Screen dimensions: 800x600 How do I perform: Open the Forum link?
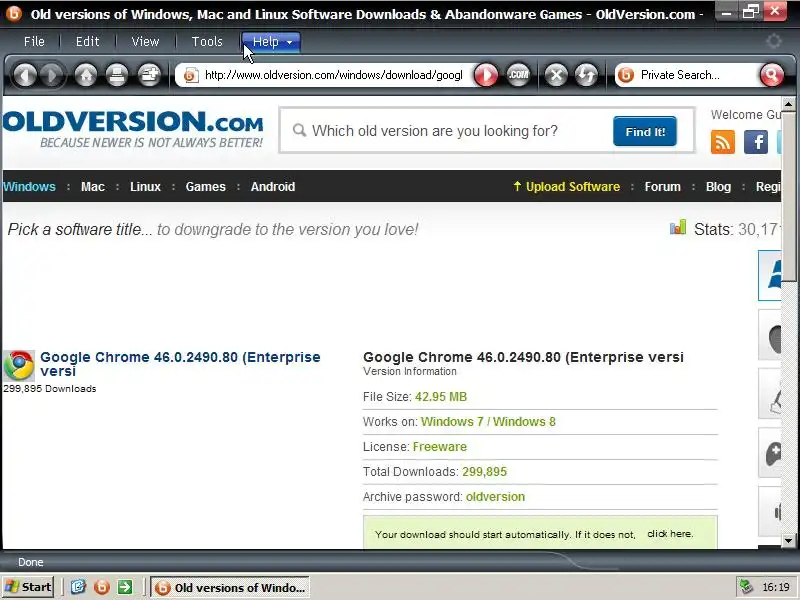pos(663,187)
